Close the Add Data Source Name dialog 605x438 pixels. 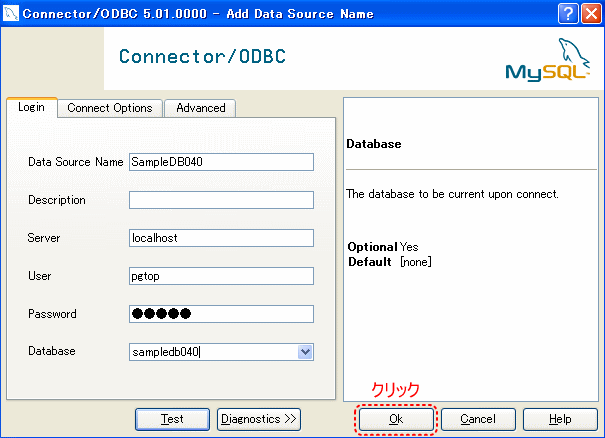tap(591, 14)
